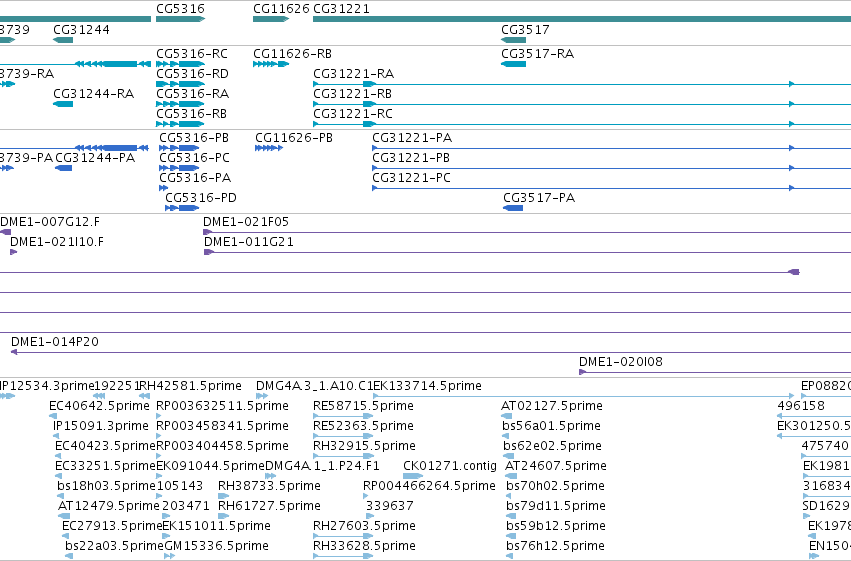Viewport: 851px width, 561px height.
Task: Click the CG5316 gene label
Action: [x=180, y=9]
